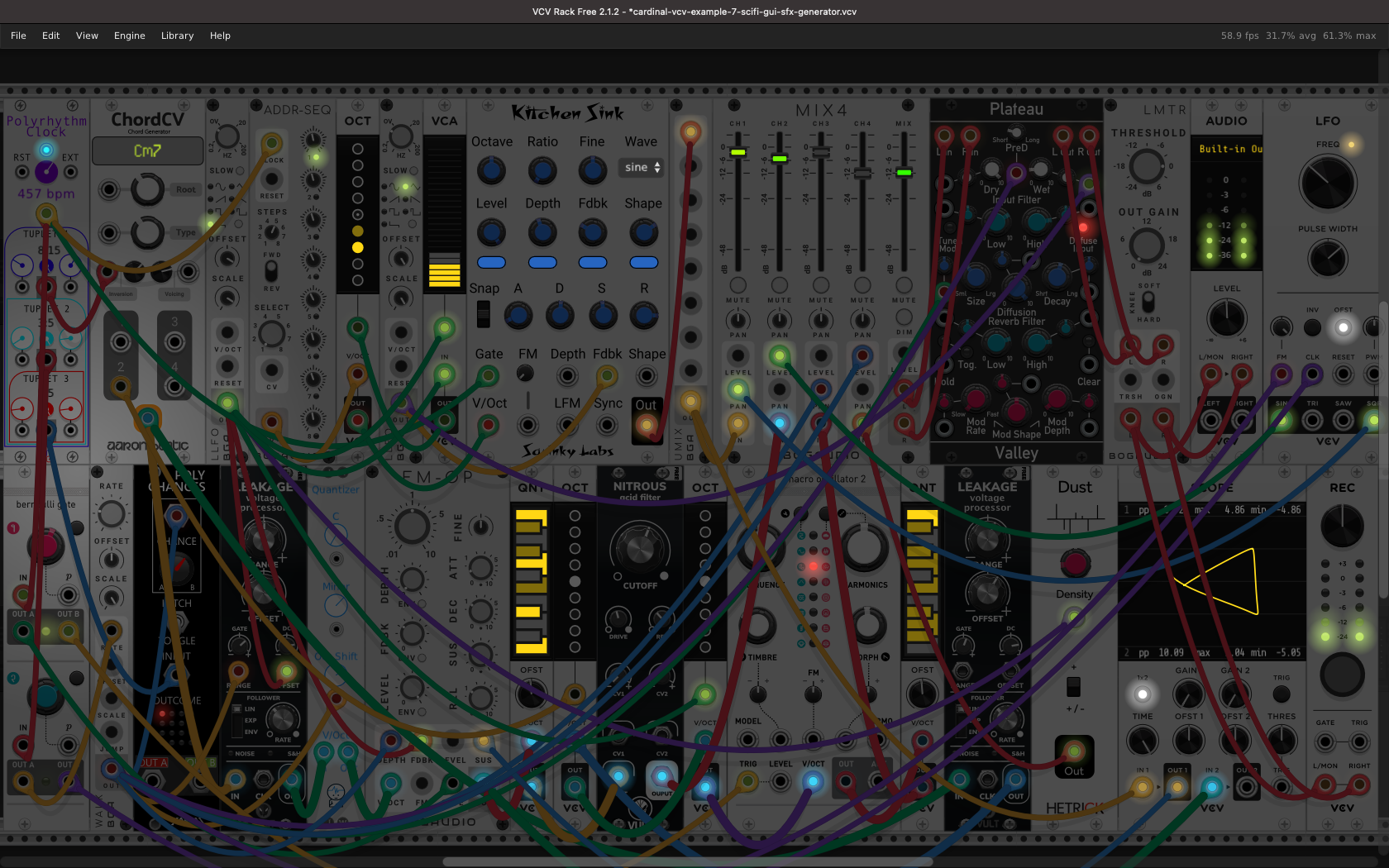The width and height of the screenshot is (1389, 868).
Task: Enable the DIM button on MIX4
Action: (905, 317)
